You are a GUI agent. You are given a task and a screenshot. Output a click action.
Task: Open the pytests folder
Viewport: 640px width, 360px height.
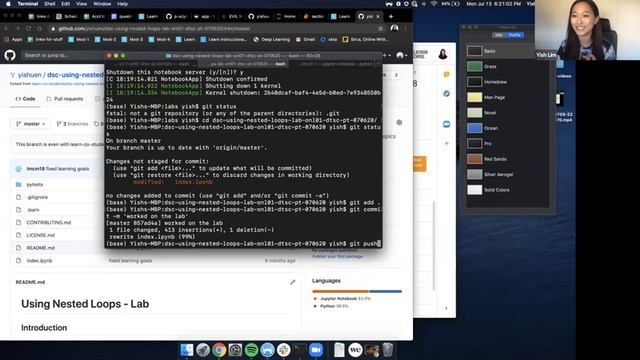[x=35, y=184]
